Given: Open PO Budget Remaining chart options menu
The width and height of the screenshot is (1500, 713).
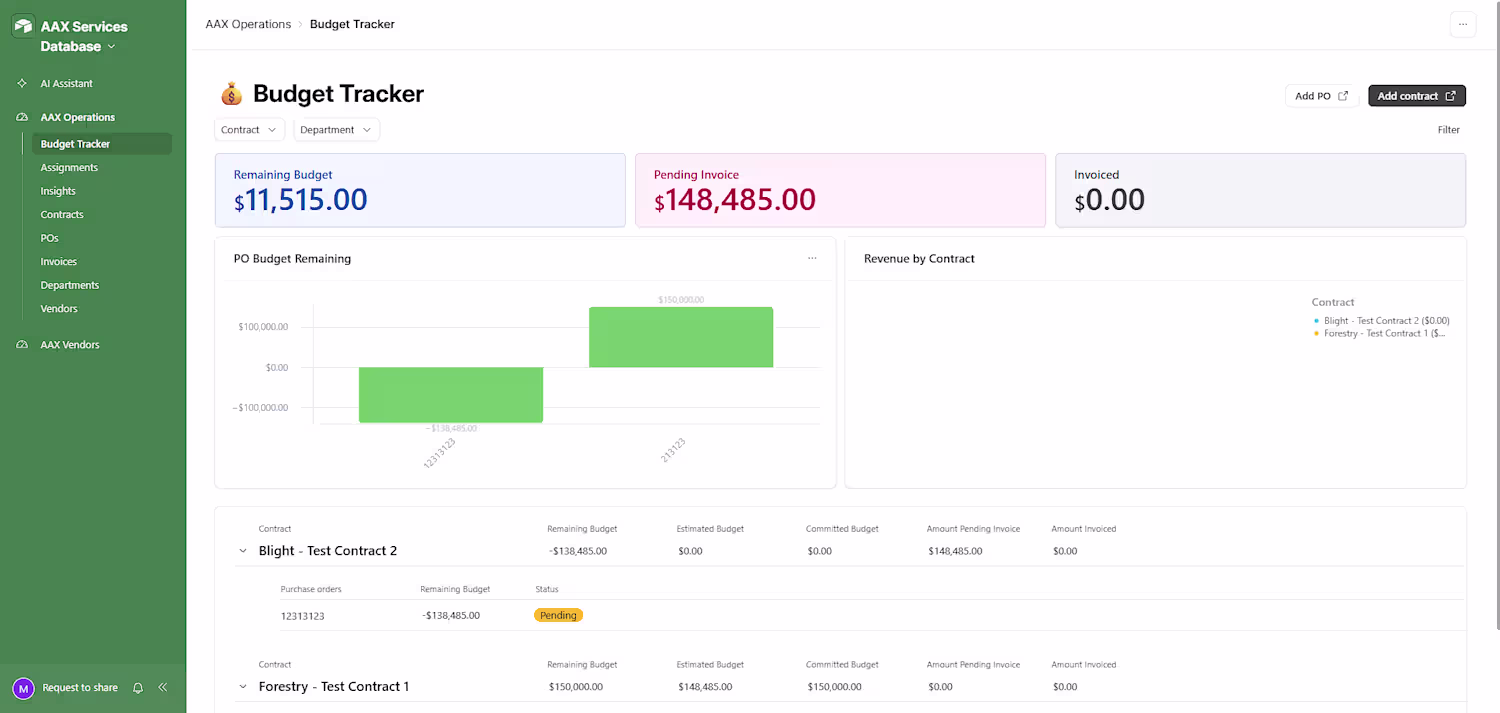Looking at the screenshot, I should [812, 258].
